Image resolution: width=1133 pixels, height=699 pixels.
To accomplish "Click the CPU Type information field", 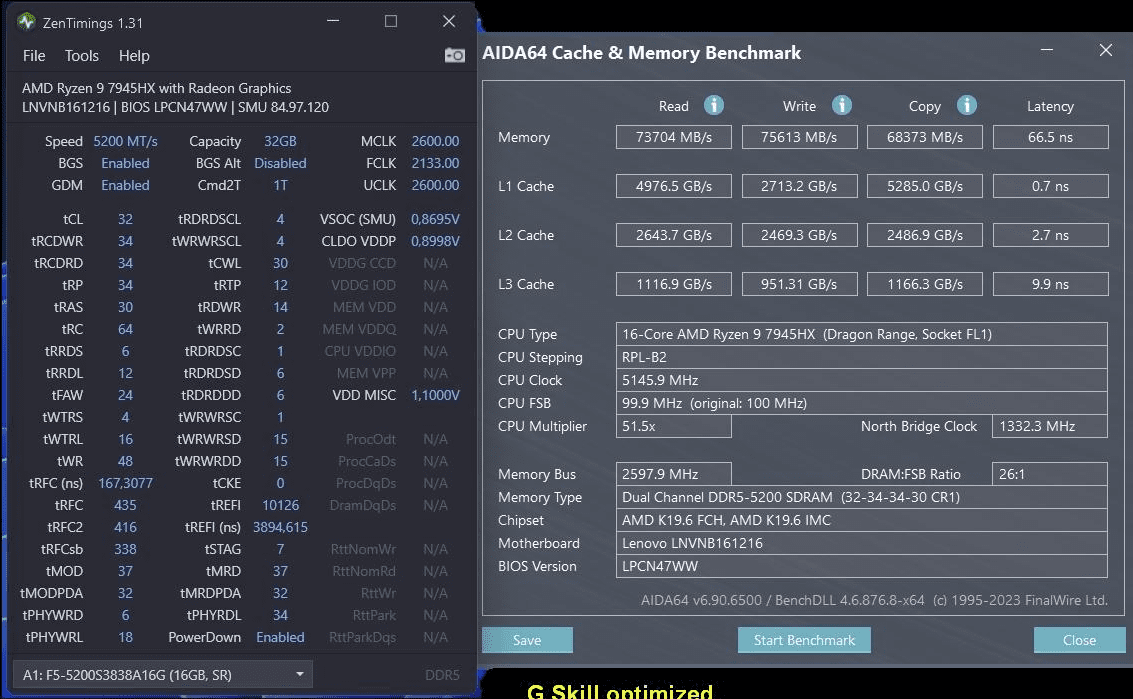I will [x=861, y=334].
